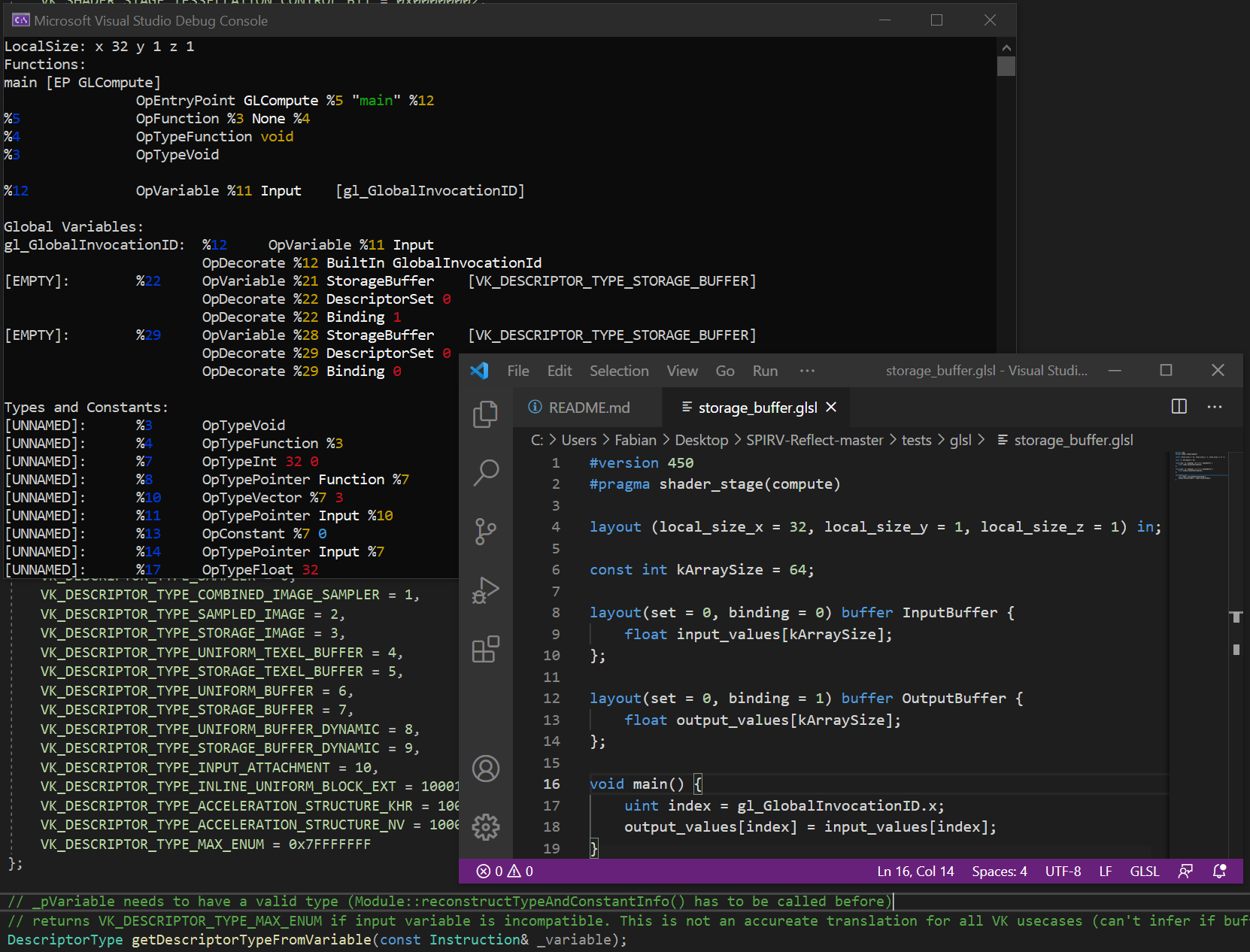The height and width of the screenshot is (952, 1250).
Task: Open the Go menu
Action: (x=725, y=371)
